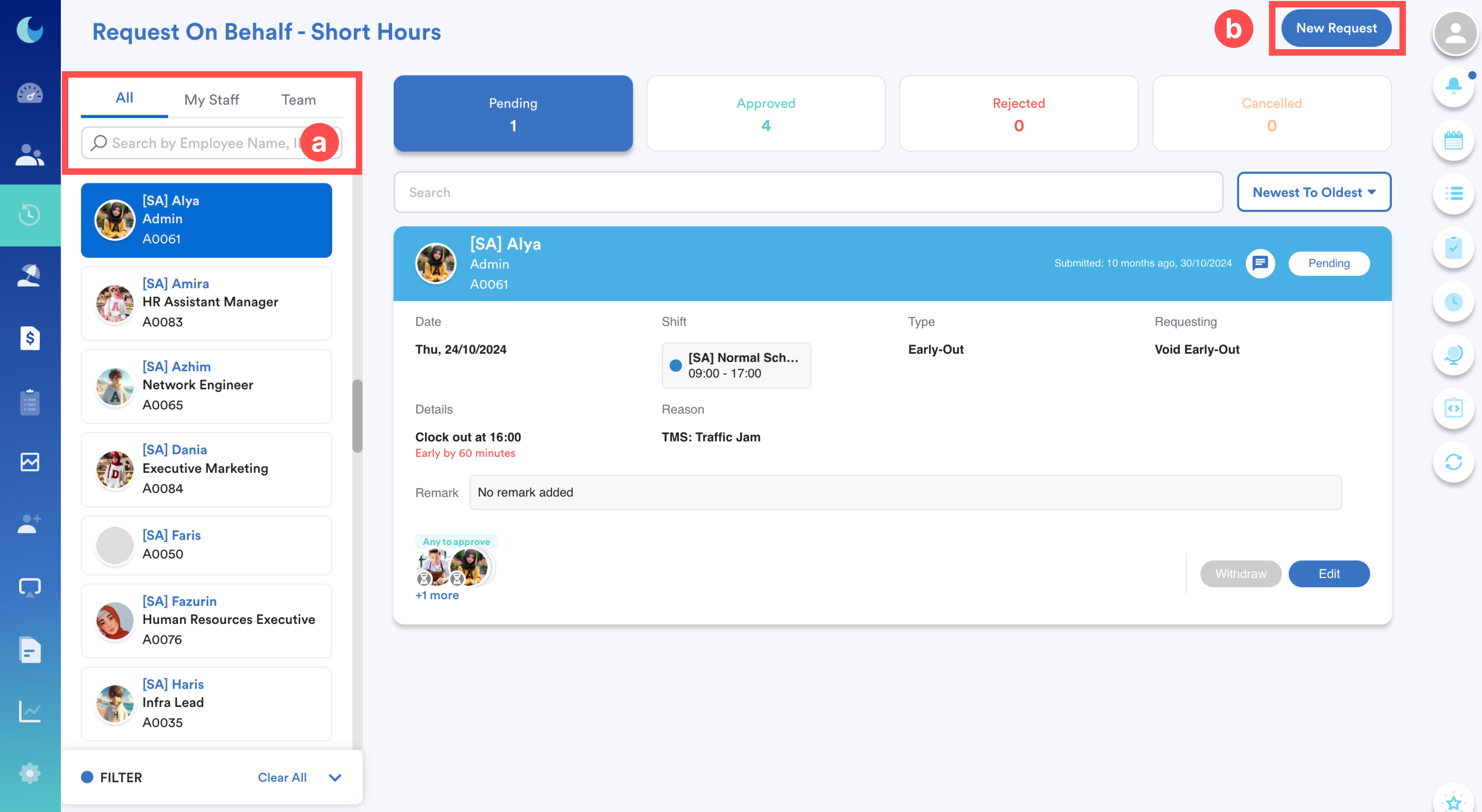Select the Rejected status card
The width and height of the screenshot is (1482, 812).
1018,114
